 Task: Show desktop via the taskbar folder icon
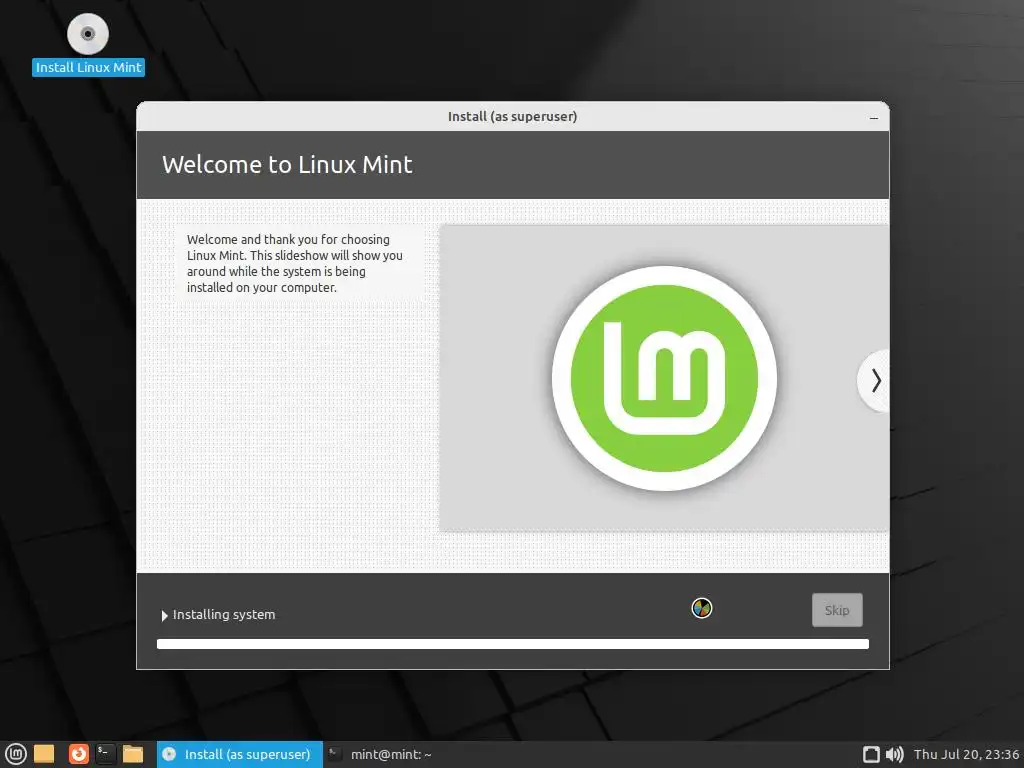tap(44, 754)
